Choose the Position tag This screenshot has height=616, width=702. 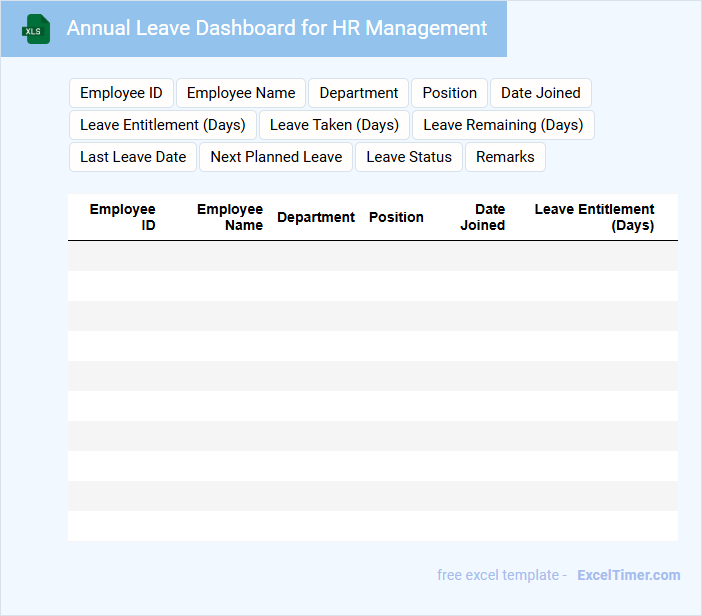[449, 93]
